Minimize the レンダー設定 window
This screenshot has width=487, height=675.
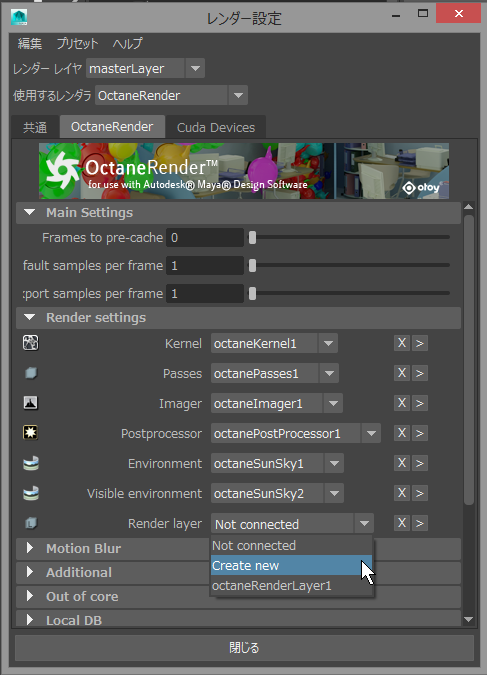396,15
